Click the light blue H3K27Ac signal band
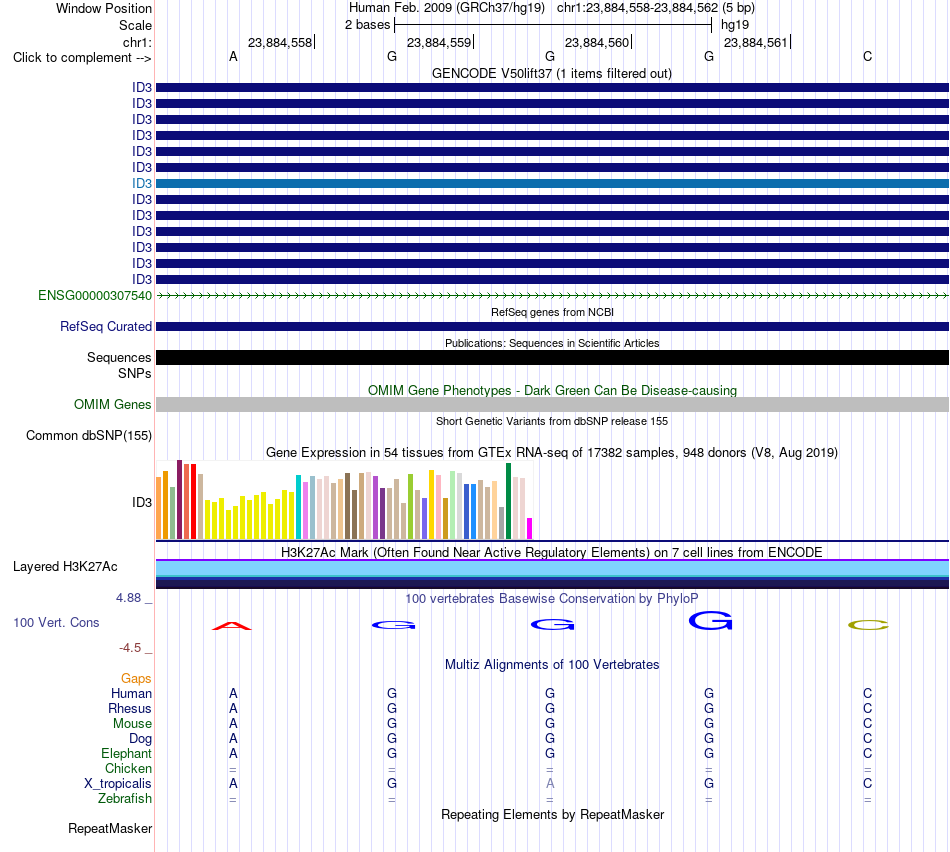Screen dimensions: 950x852 [x=552, y=568]
